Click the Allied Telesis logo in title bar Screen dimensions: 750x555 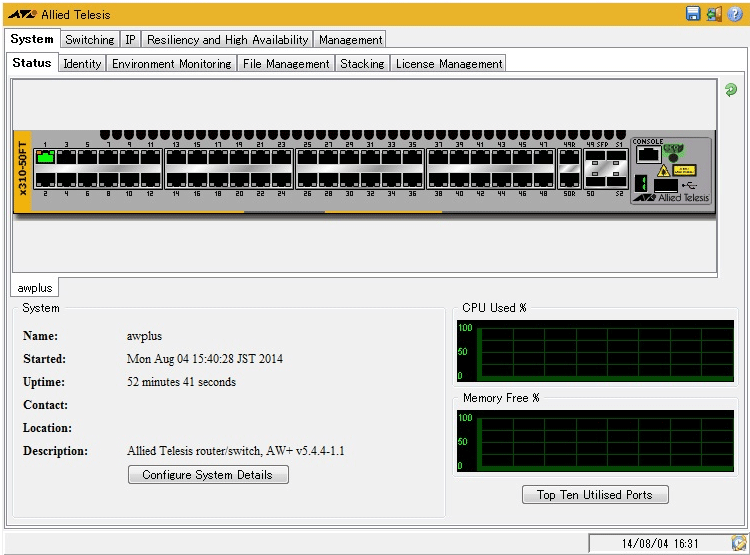tap(22, 14)
